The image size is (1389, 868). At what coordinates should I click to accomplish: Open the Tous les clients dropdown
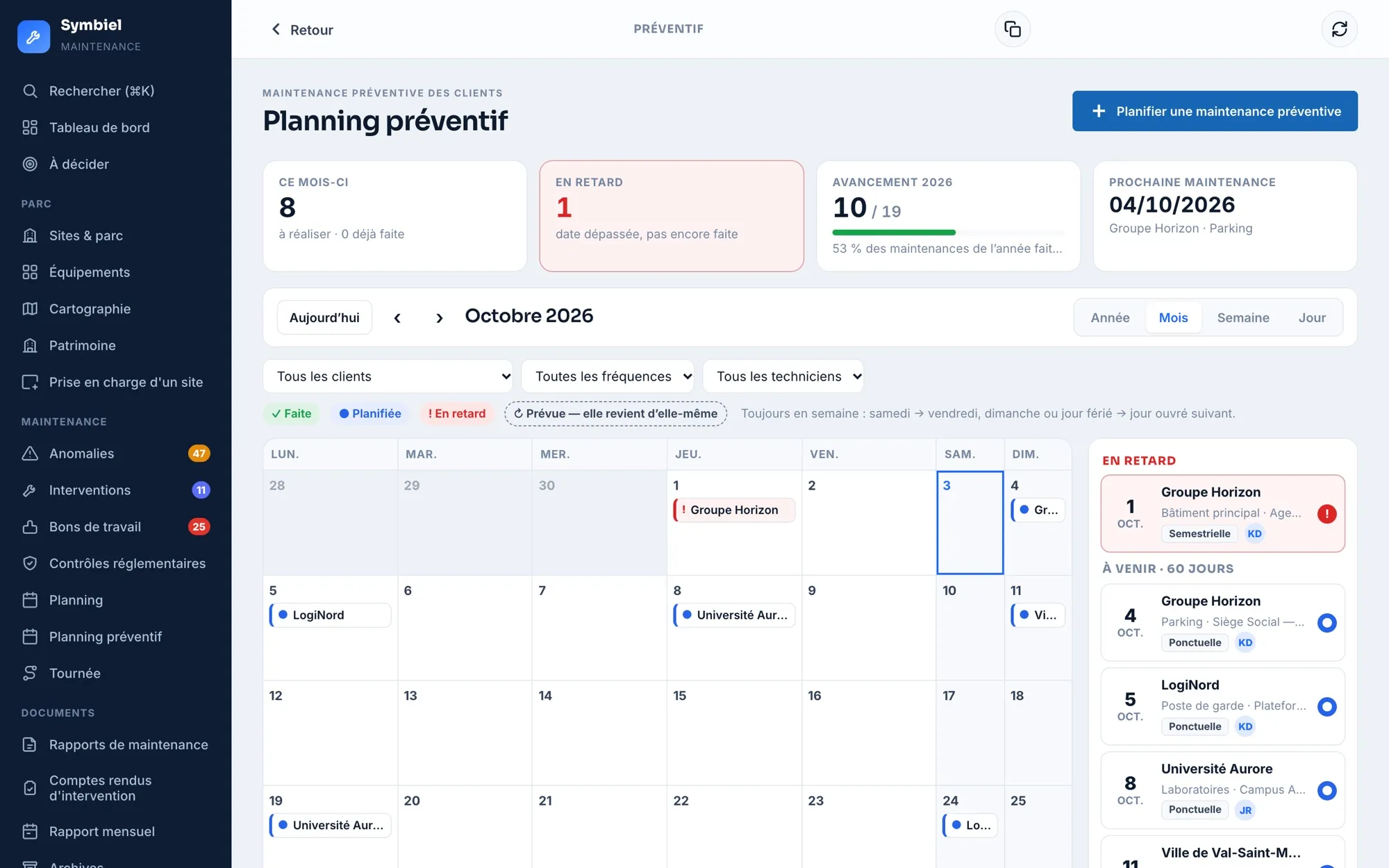pos(388,376)
